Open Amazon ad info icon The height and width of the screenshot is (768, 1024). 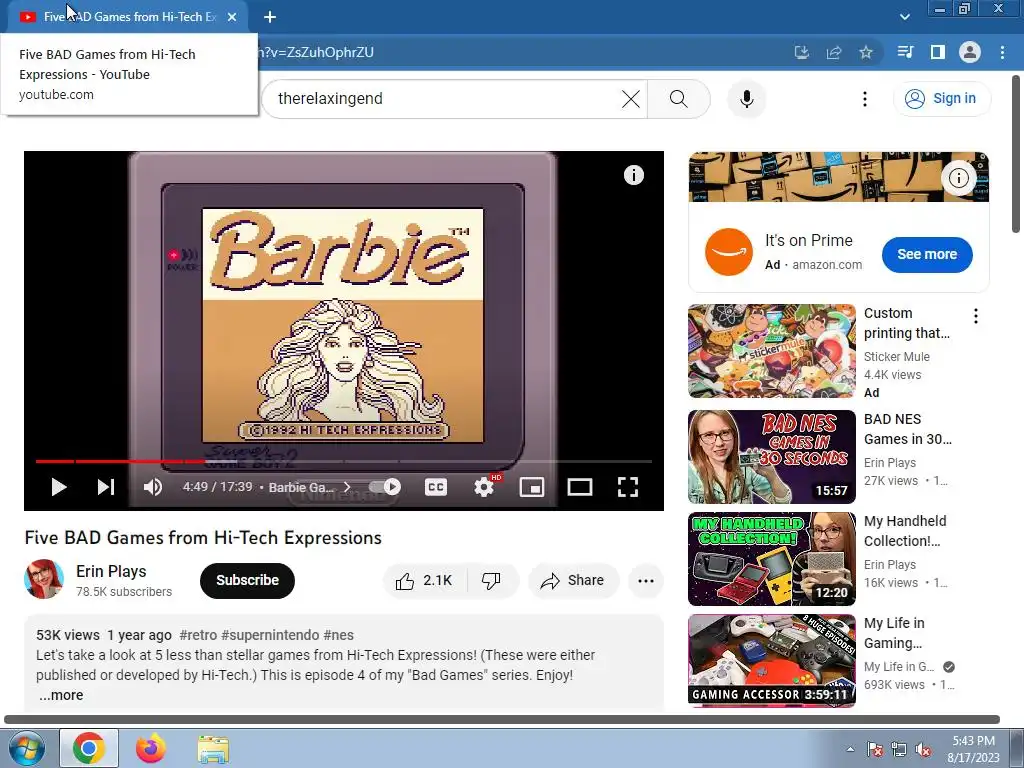tap(958, 178)
